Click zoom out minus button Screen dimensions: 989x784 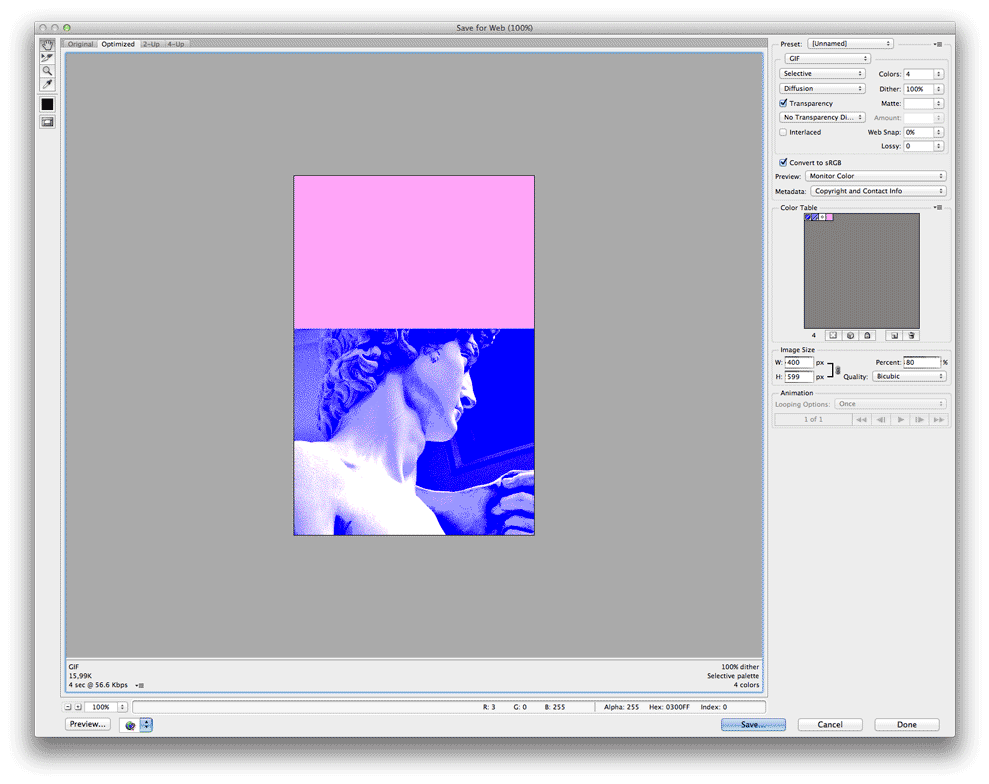coord(68,707)
